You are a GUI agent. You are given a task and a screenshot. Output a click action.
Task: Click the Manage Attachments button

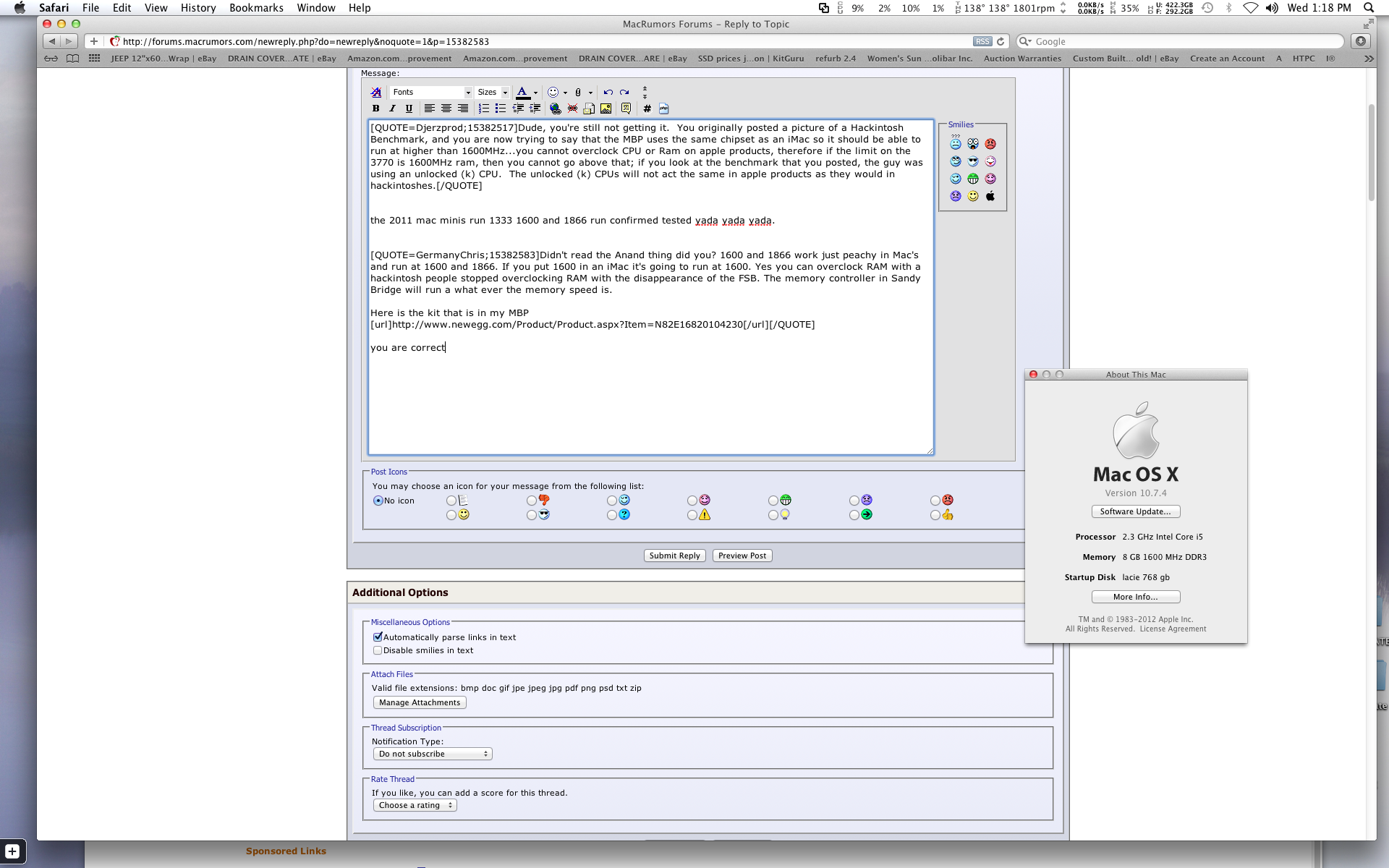tap(420, 702)
